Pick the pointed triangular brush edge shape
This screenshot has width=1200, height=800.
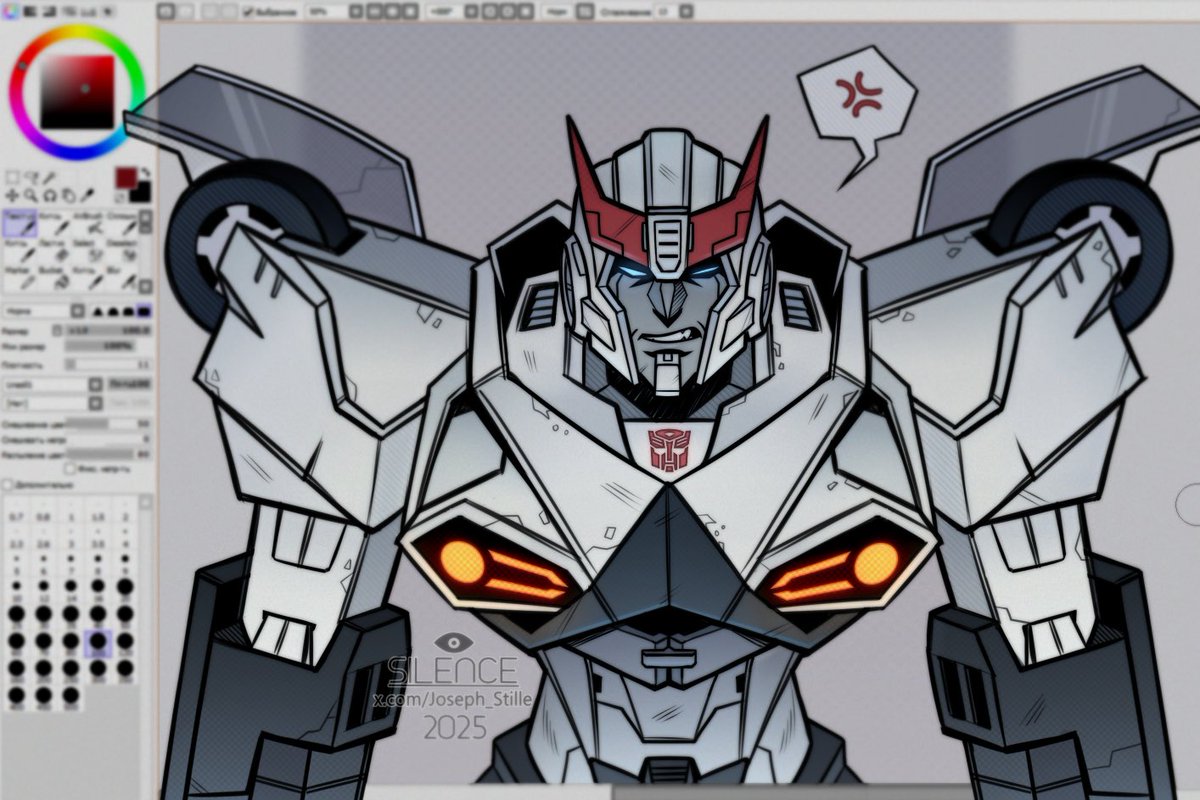pyautogui.click(x=96, y=311)
